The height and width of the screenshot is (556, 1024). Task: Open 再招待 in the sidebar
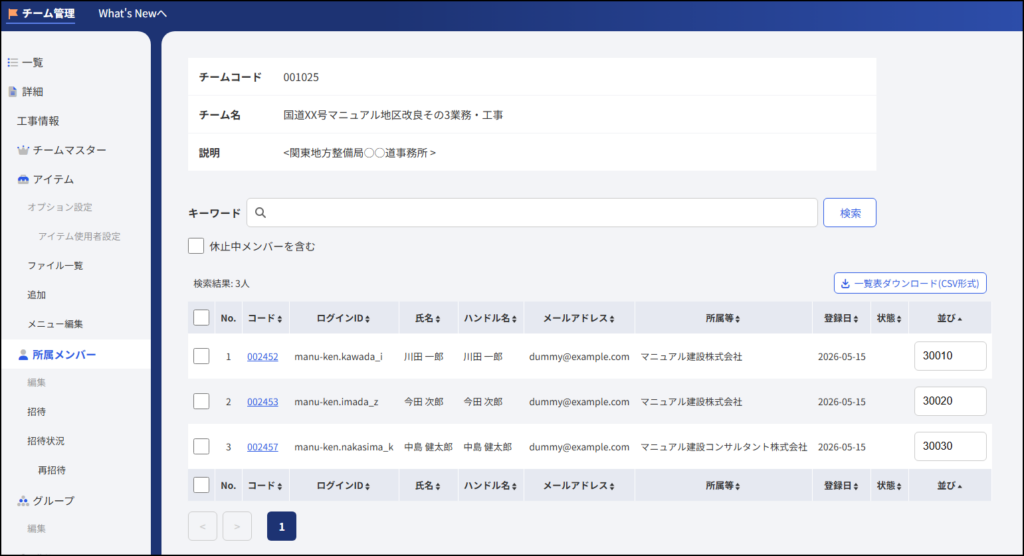[x=52, y=470]
